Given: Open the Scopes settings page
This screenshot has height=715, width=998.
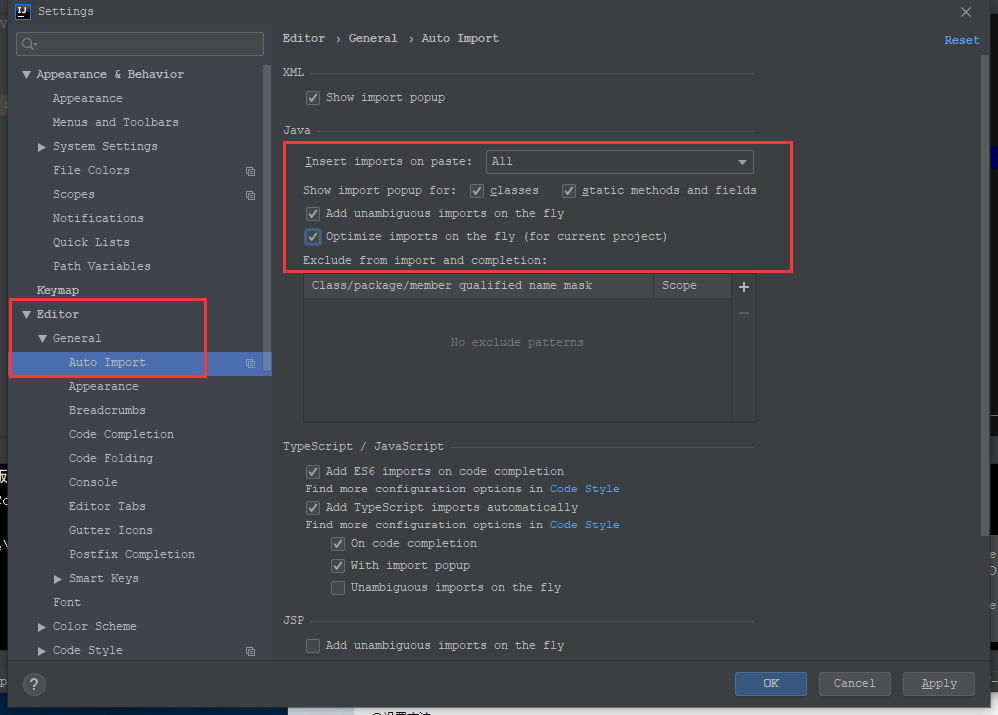Looking at the screenshot, I should pyautogui.click(x=73, y=194).
